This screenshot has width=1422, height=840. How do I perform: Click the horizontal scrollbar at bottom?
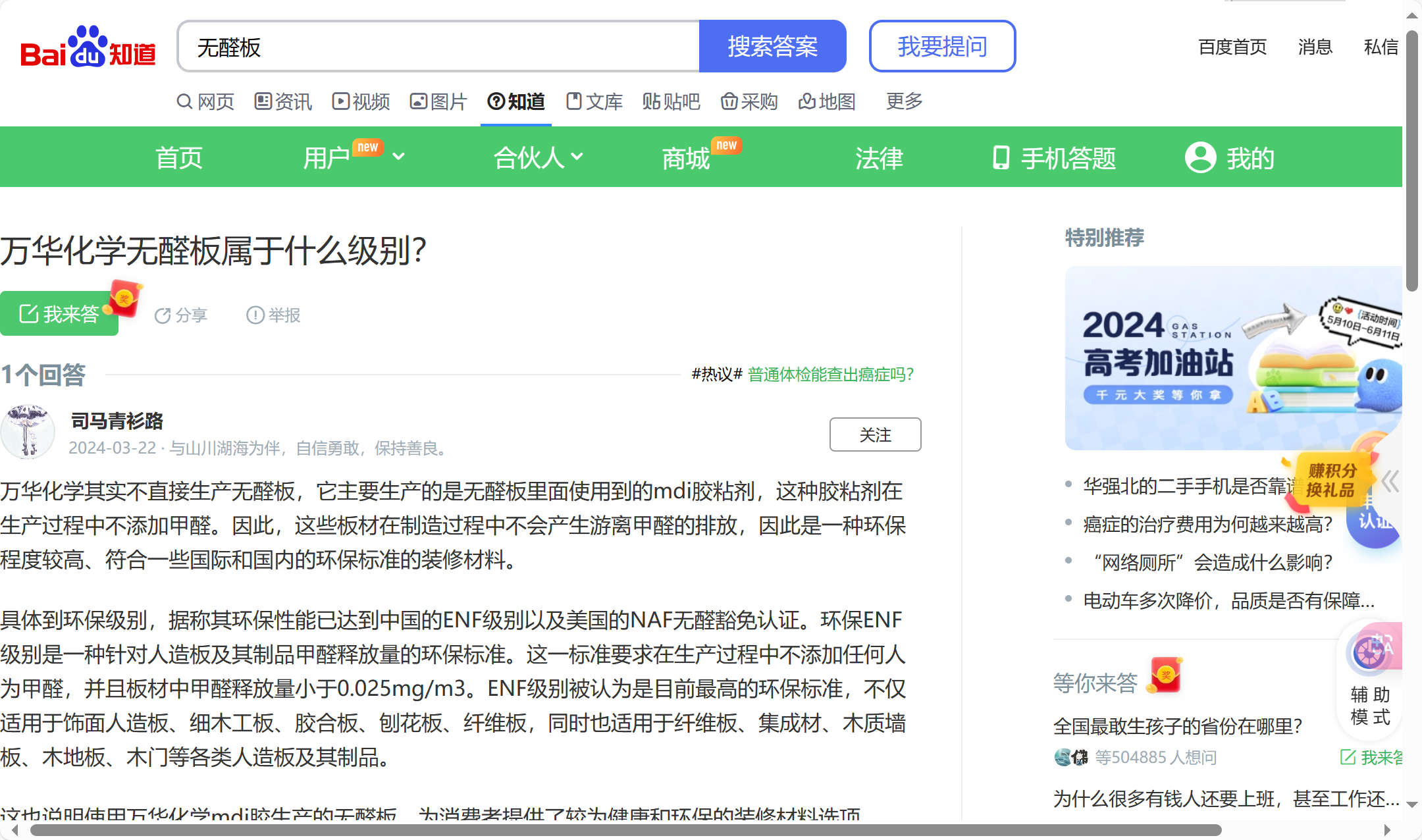[x=625, y=830]
